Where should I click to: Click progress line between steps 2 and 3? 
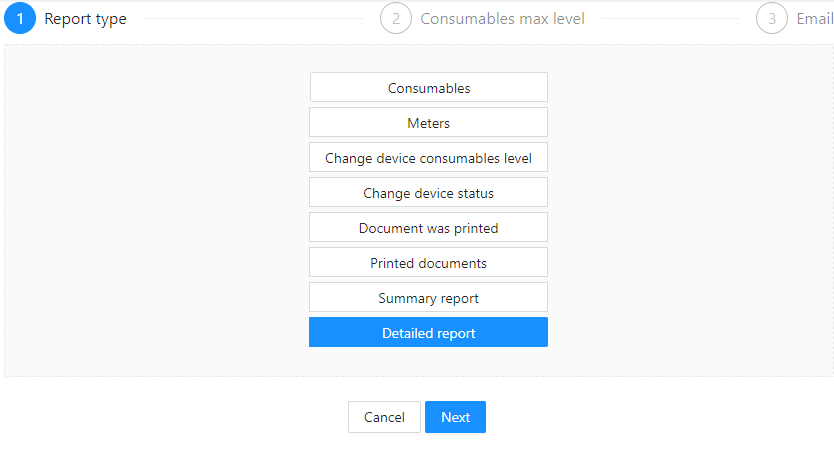click(x=671, y=19)
